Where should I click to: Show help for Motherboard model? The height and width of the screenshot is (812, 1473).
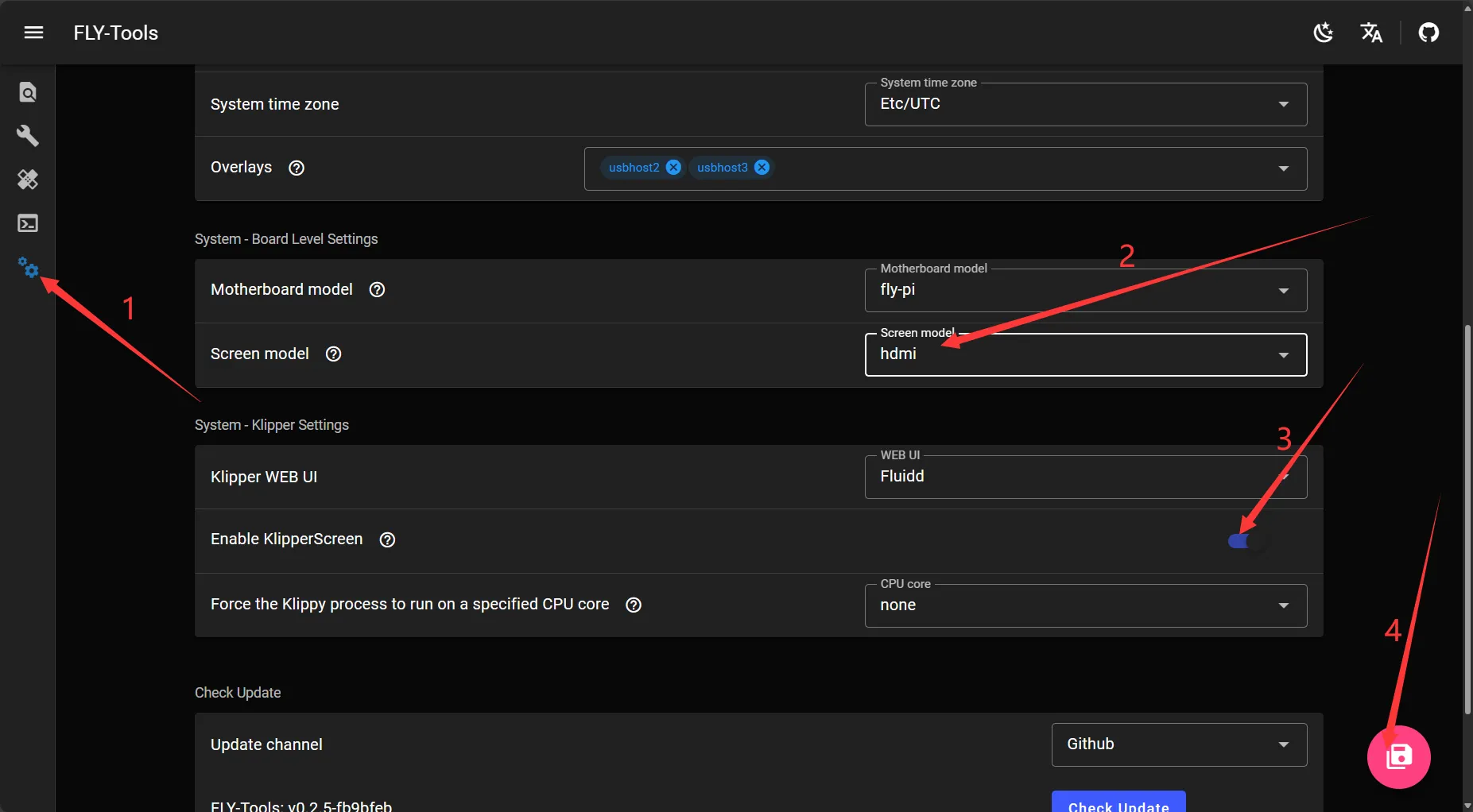pos(378,290)
